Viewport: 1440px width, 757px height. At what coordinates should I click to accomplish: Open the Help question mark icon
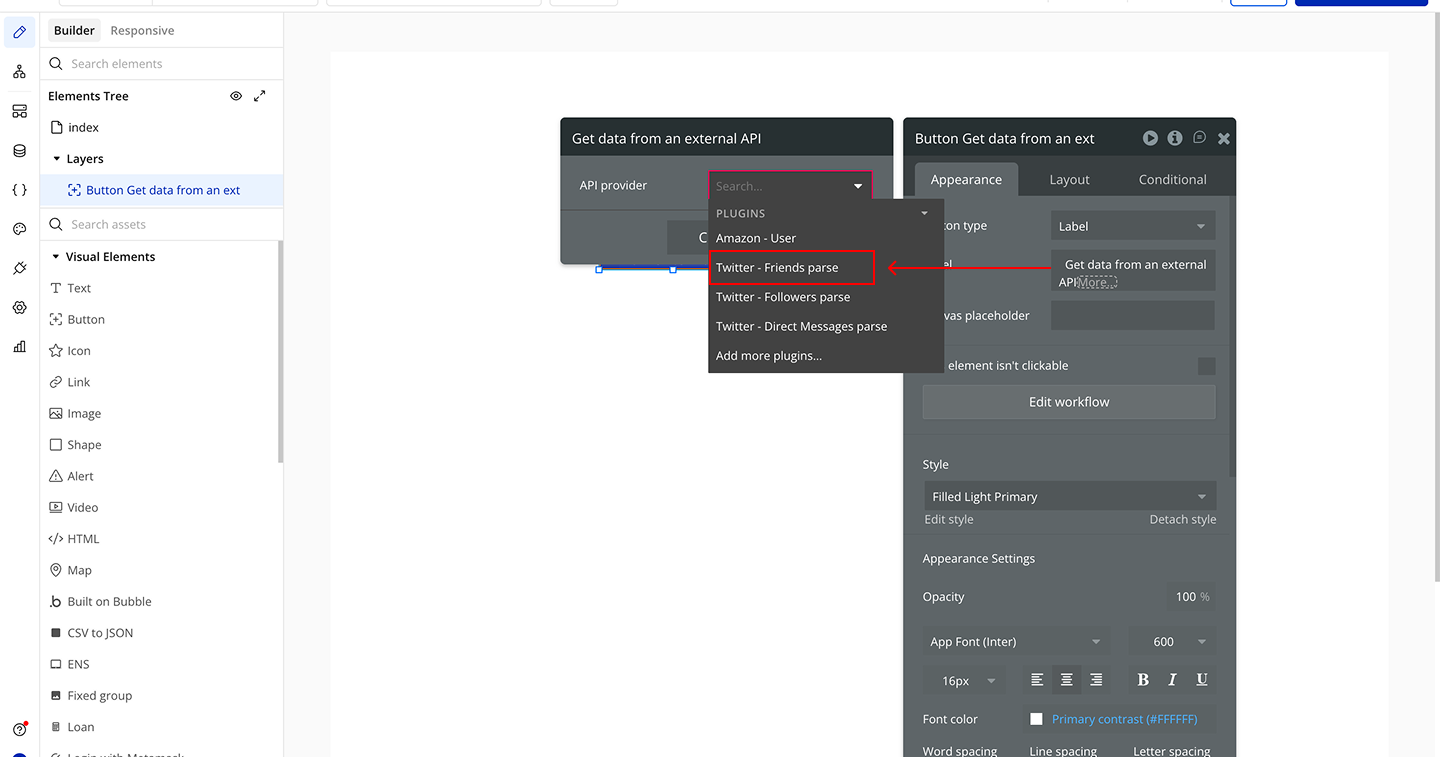19,730
